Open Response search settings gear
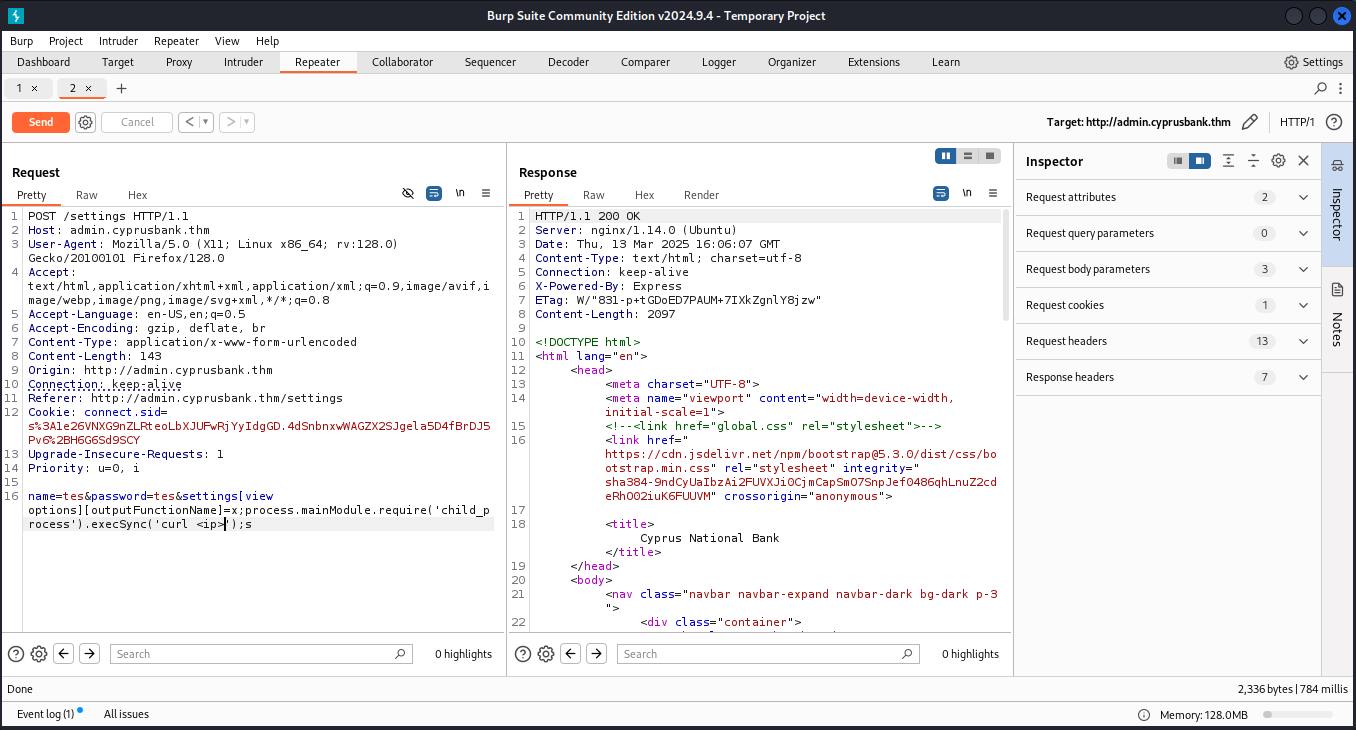Image resolution: width=1356 pixels, height=730 pixels. pos(546,654)
